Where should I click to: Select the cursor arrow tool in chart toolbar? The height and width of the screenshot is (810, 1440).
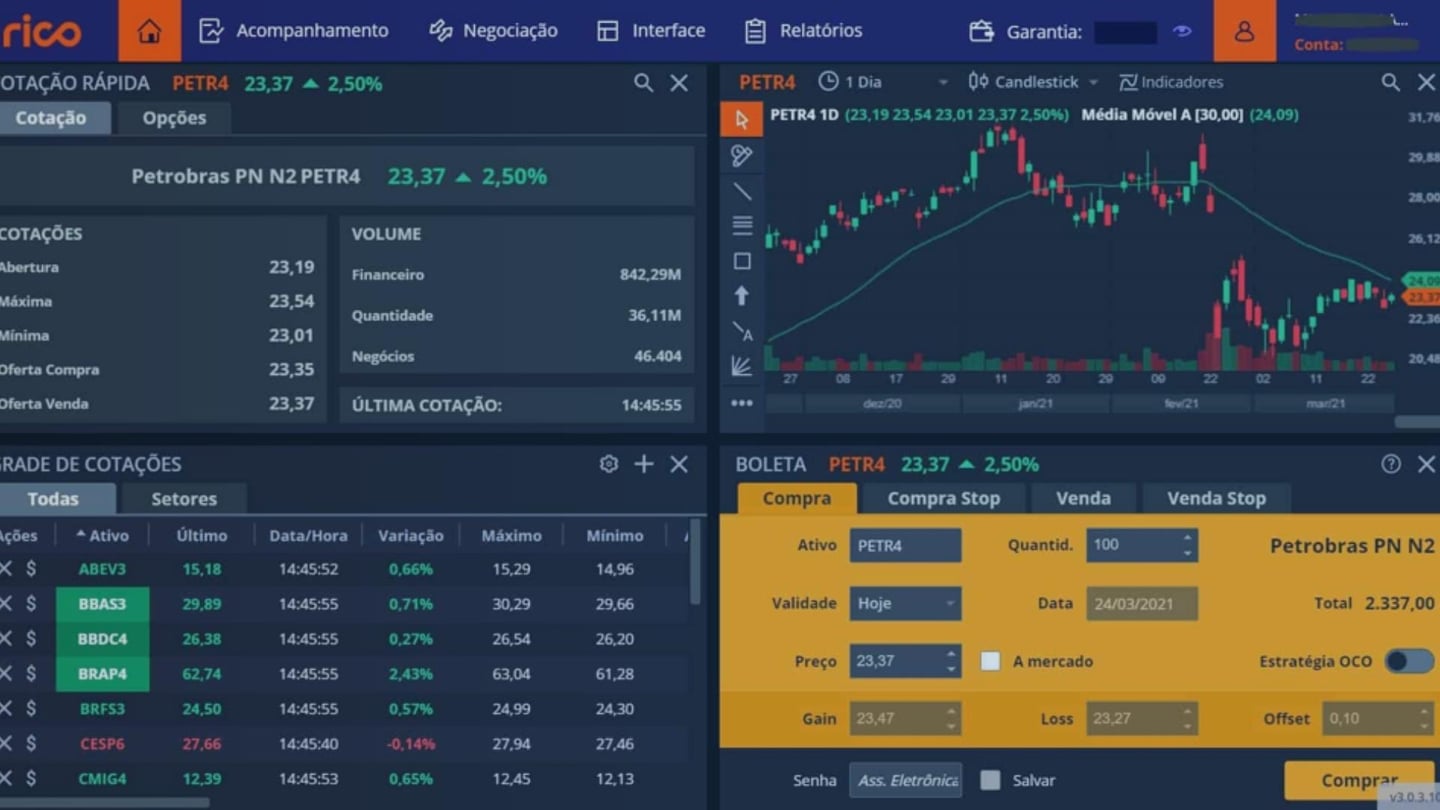742,119
